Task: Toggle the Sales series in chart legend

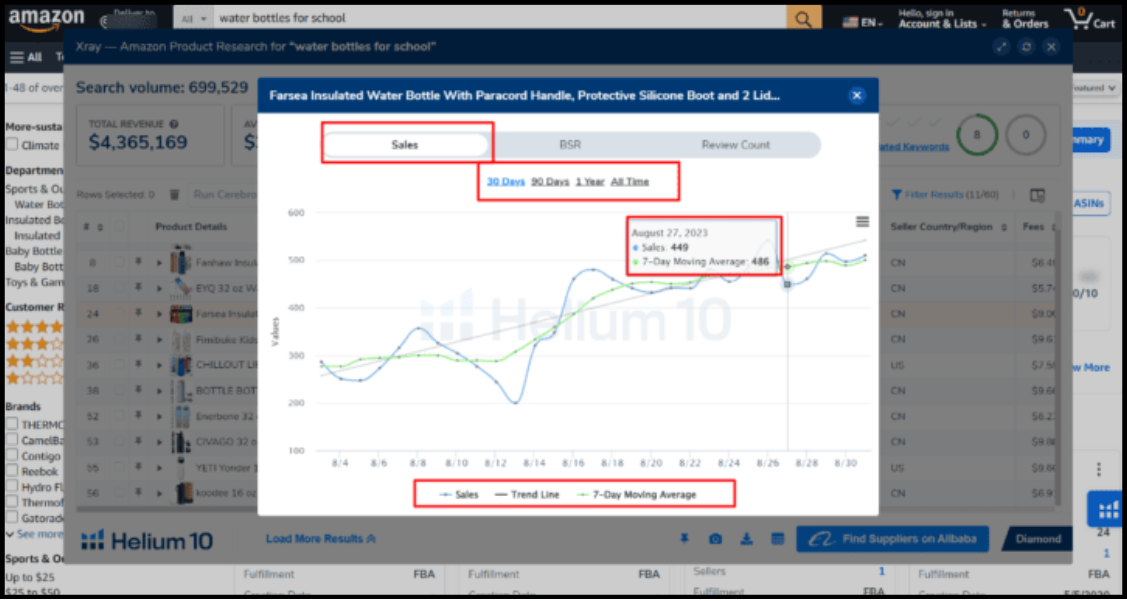Action: click(459, 494)
